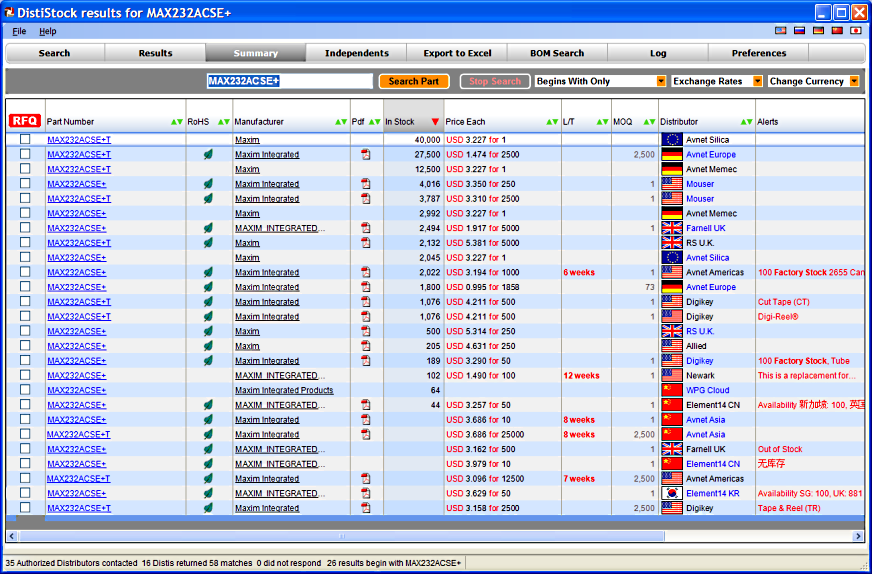Toggle In Stock sort red arrow
Image resolution: width=872 pixels, height=574 pixels.
point(435,122)
